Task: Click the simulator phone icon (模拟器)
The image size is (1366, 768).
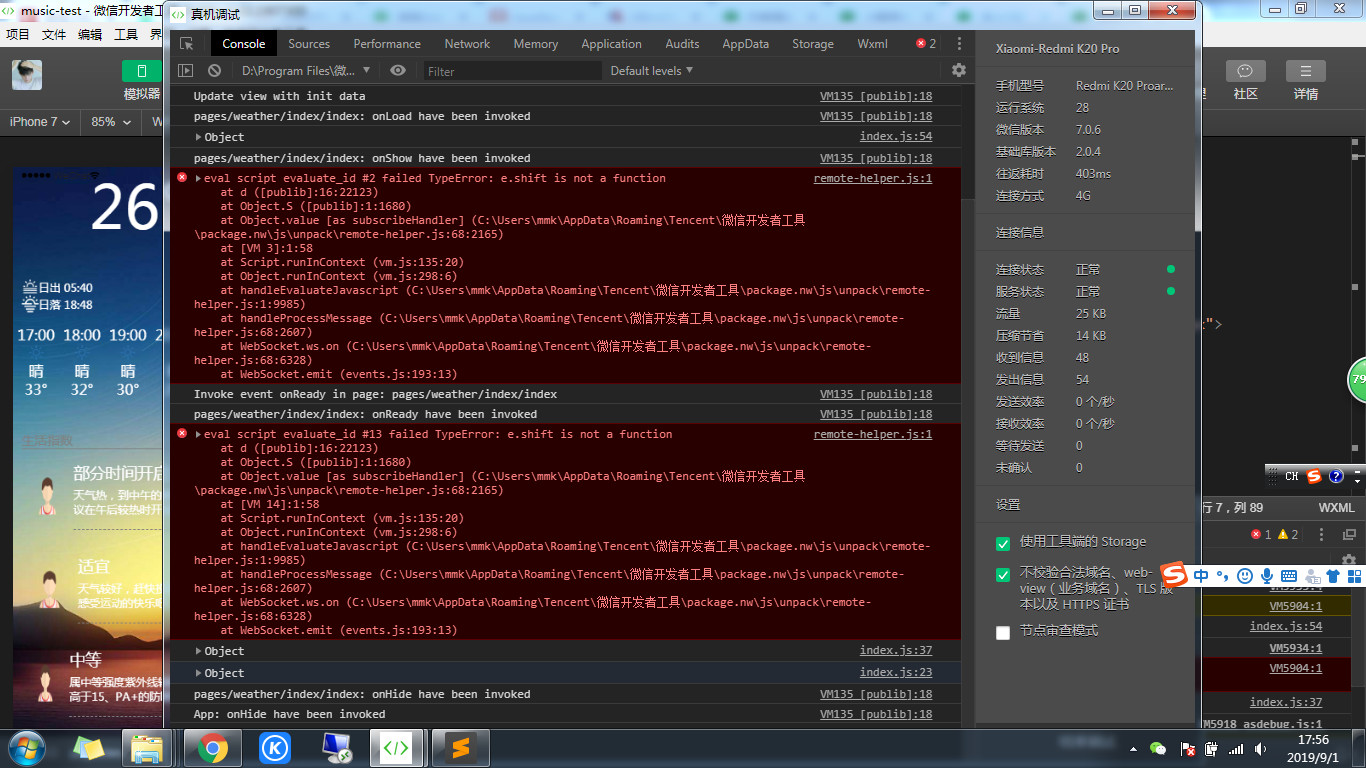Action: 142,71
